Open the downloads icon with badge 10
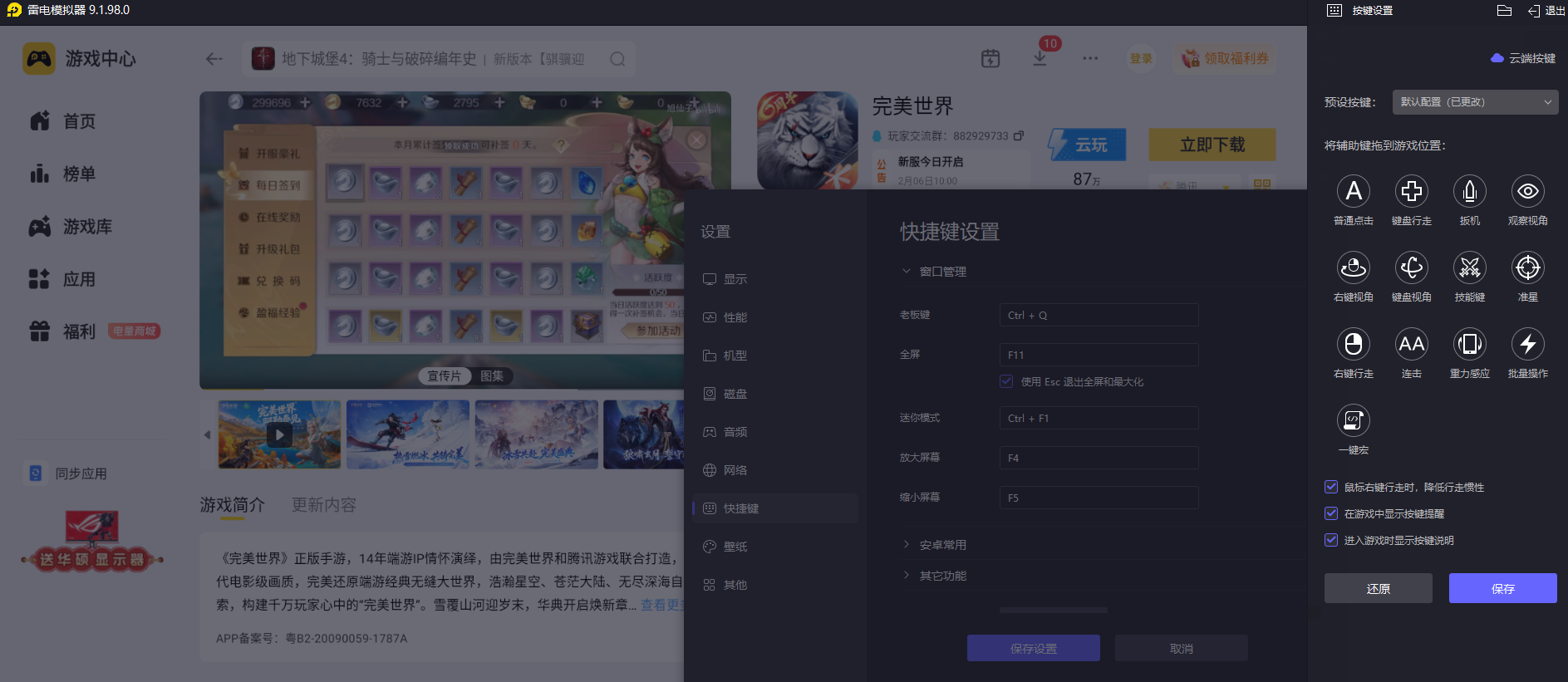 click(x=1040, y=58)
